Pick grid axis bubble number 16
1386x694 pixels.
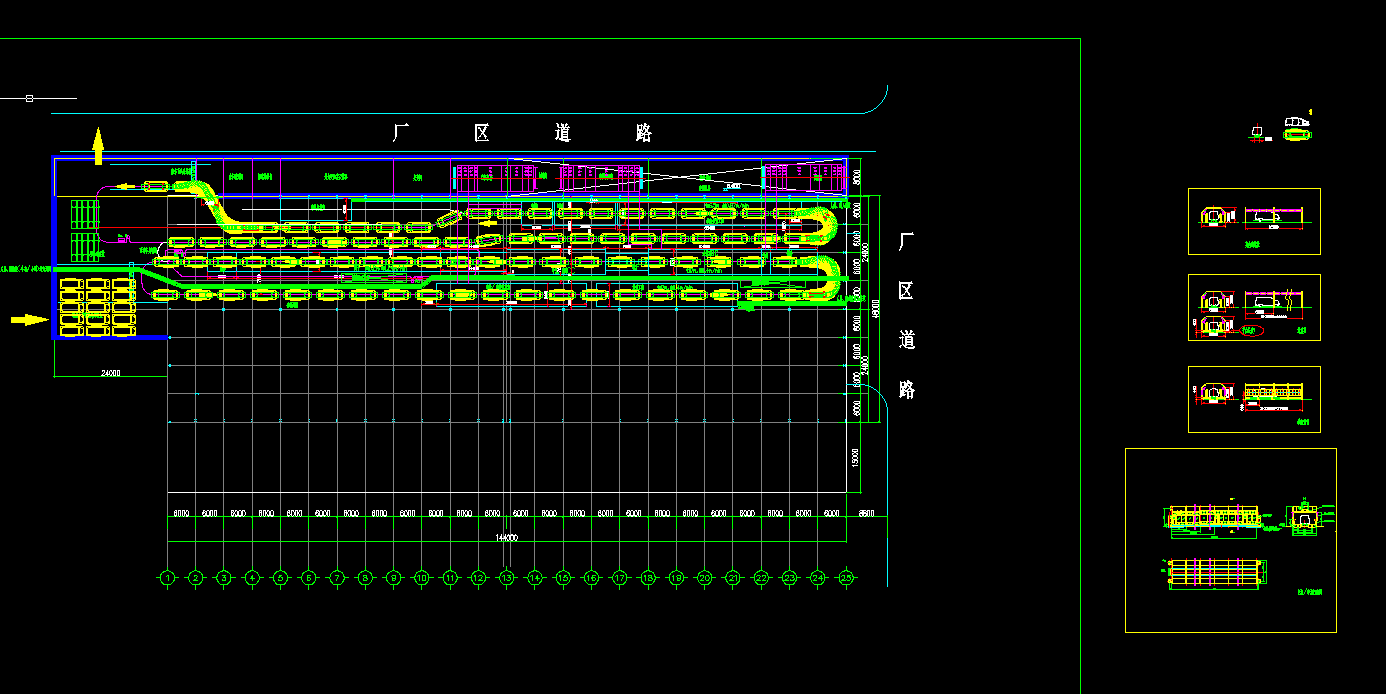(x=592, y=578)
